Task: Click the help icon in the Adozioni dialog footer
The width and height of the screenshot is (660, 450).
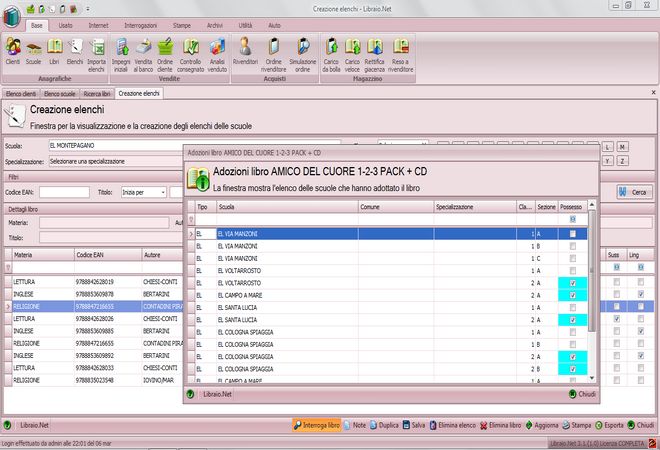Action: [190, 394]
